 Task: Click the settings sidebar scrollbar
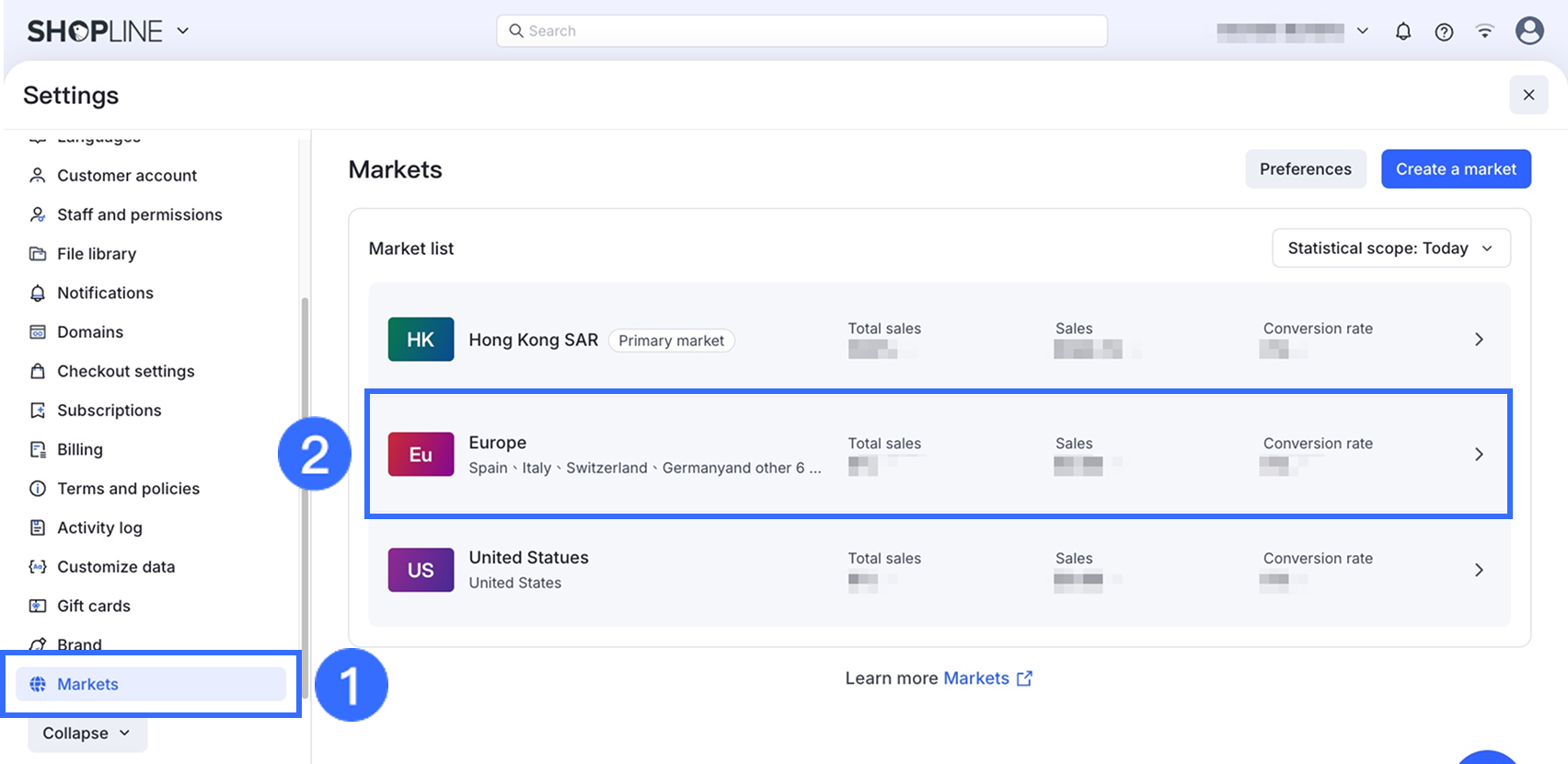tap(305, 460)
